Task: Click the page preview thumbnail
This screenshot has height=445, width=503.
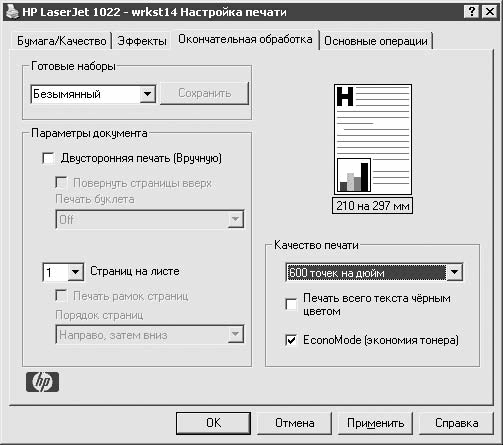Action: click(x=373, y=139)
